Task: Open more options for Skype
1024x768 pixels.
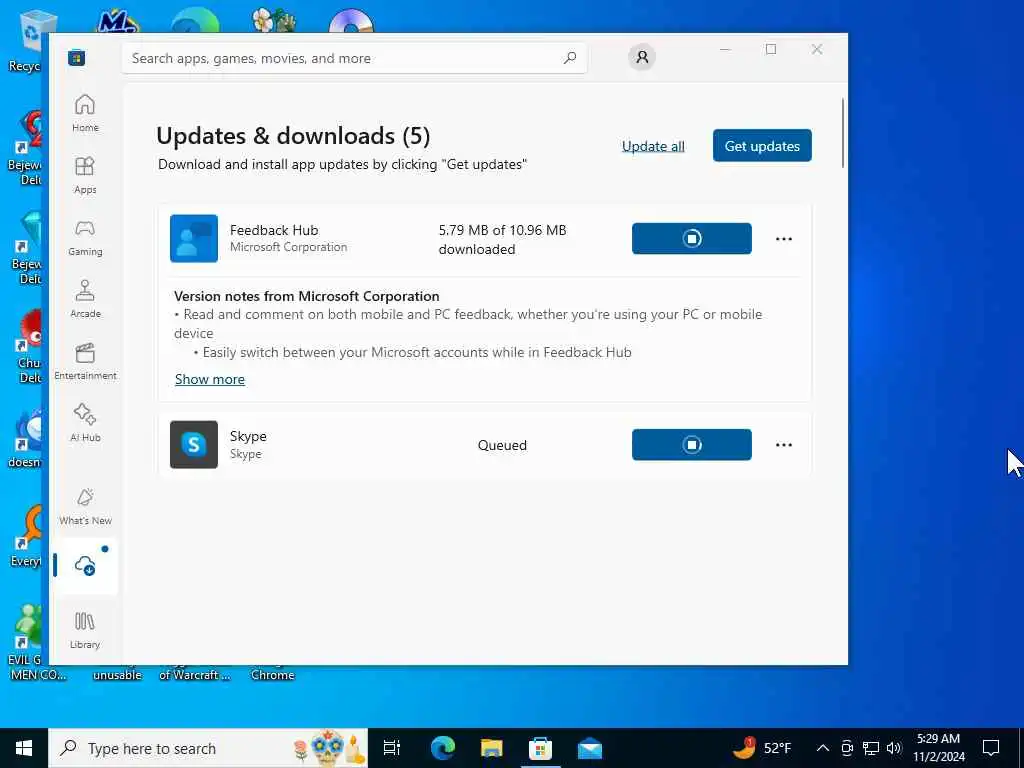Action: (784, 445)
